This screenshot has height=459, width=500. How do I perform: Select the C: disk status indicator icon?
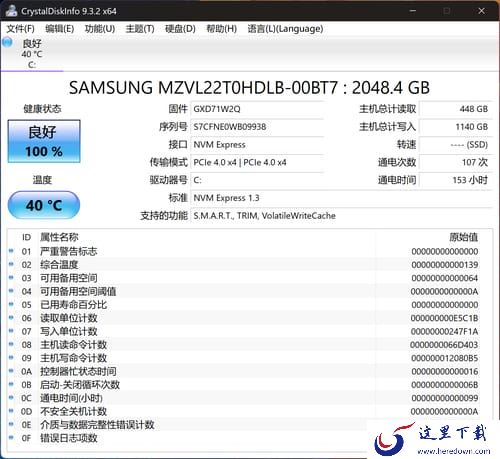(7, 42)
